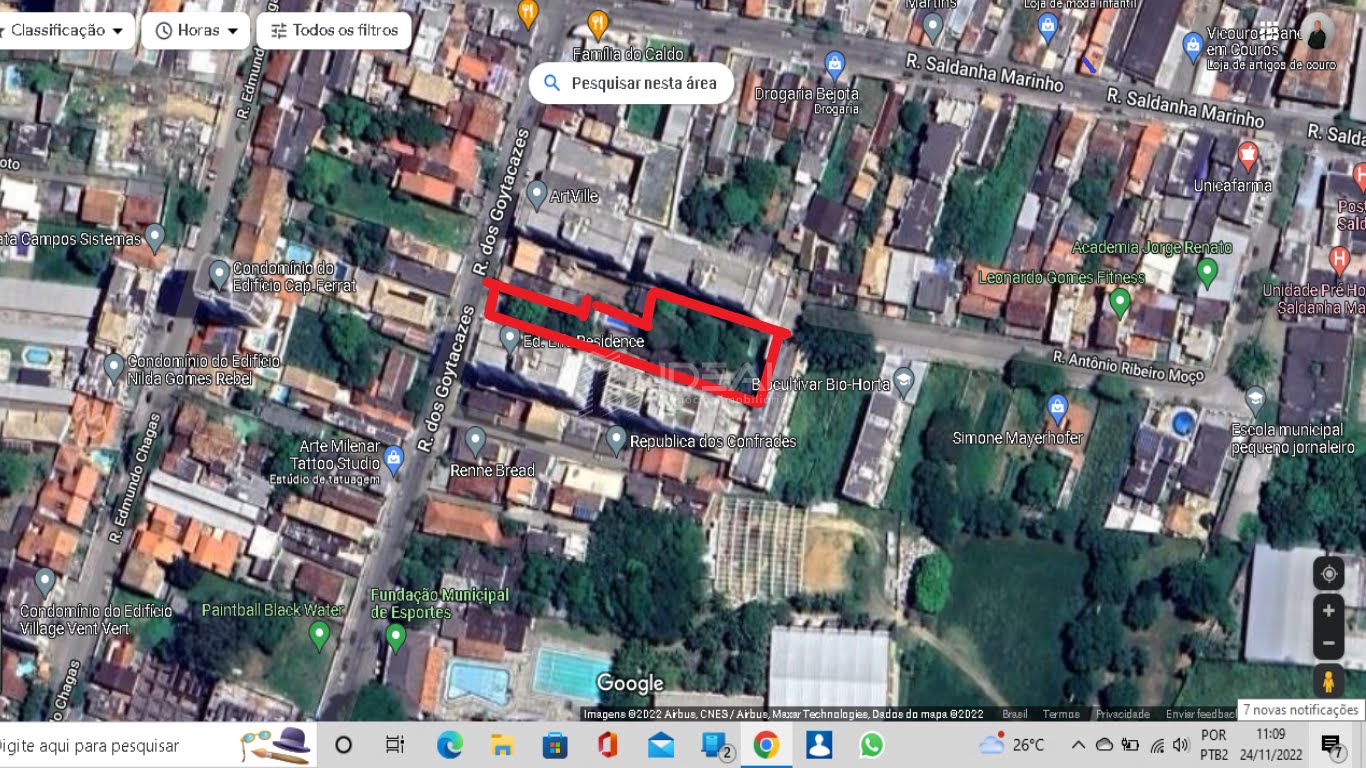
Task: Open File Explorer from the taskbar
Action: 503,745
